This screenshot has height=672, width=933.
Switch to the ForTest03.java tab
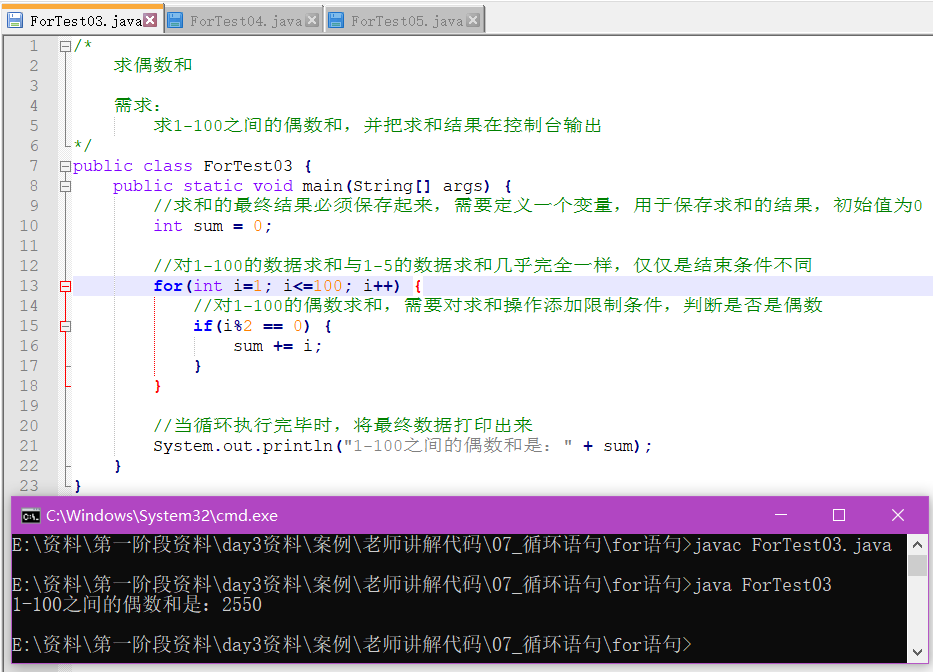[x=82, y=20]
